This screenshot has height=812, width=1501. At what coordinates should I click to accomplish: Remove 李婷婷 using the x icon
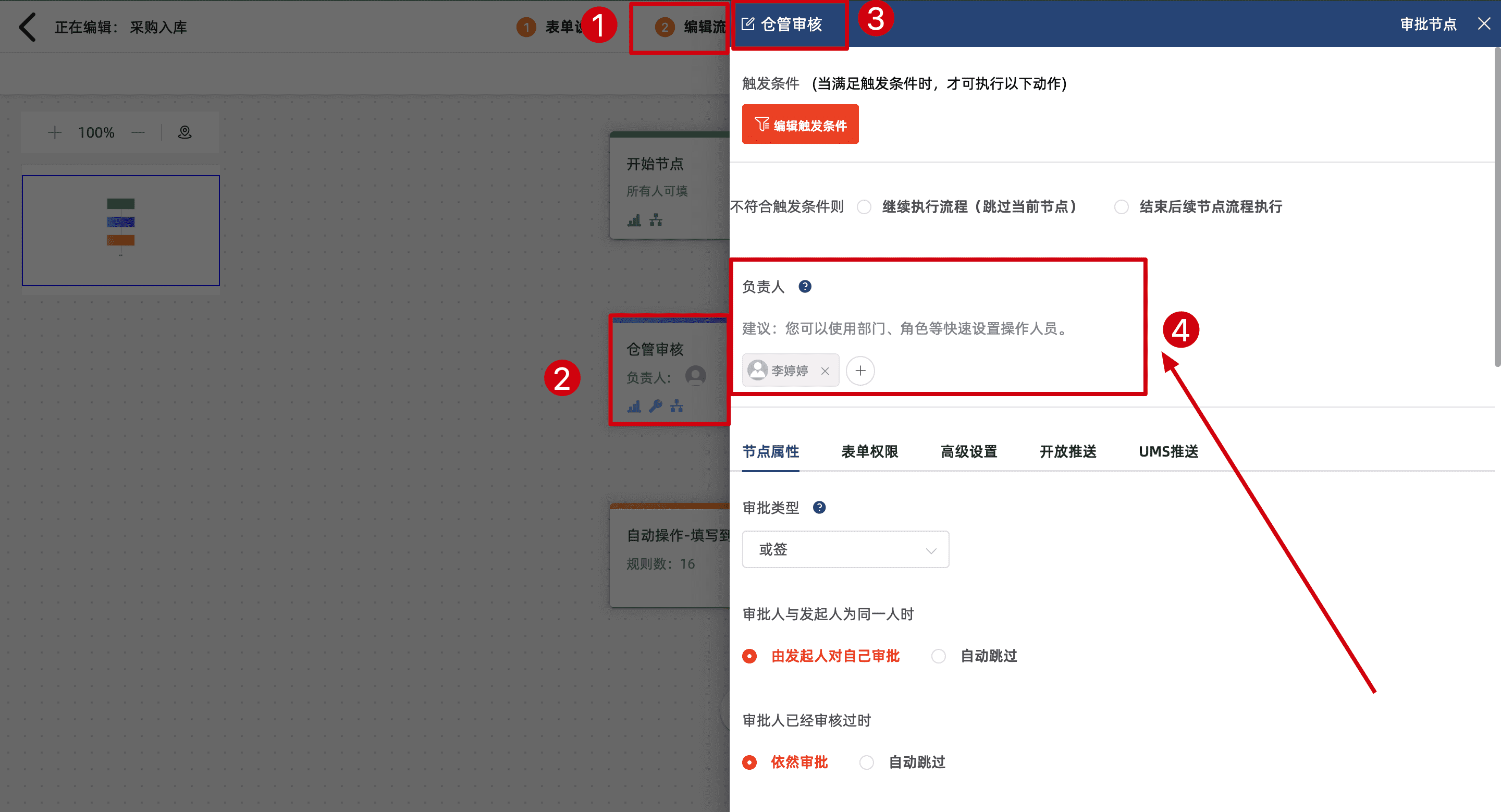pos(825,371)
